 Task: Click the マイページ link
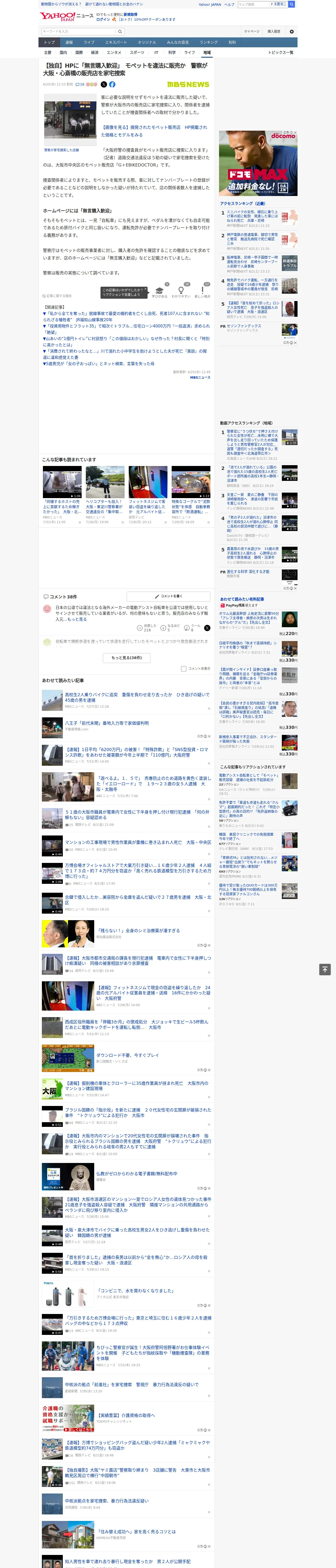[x=251, y=32]
